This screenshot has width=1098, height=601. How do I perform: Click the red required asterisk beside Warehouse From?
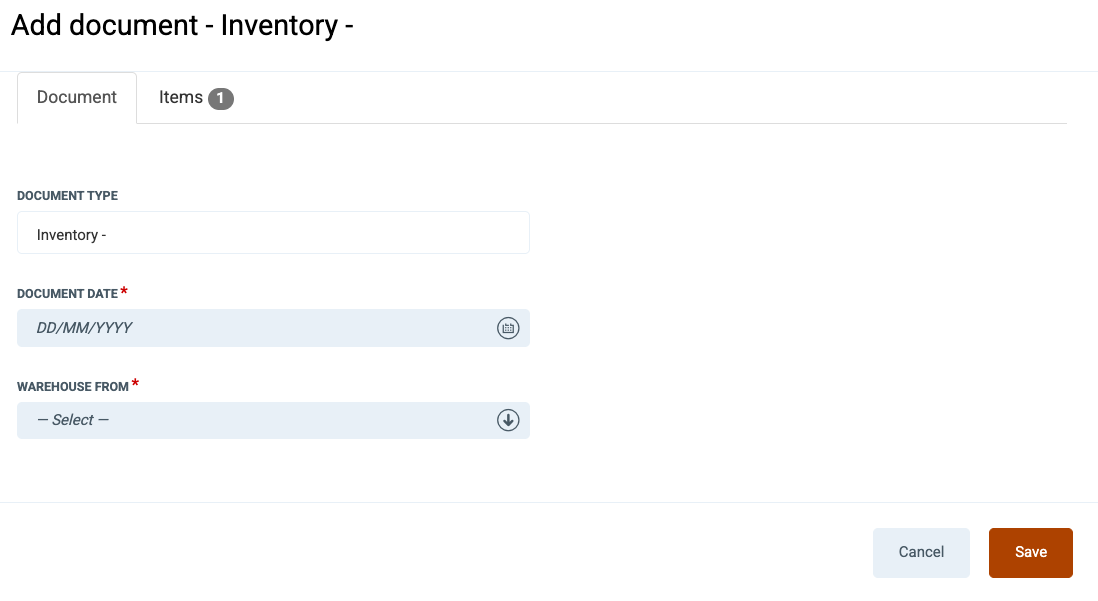click(x=135, y=383)
